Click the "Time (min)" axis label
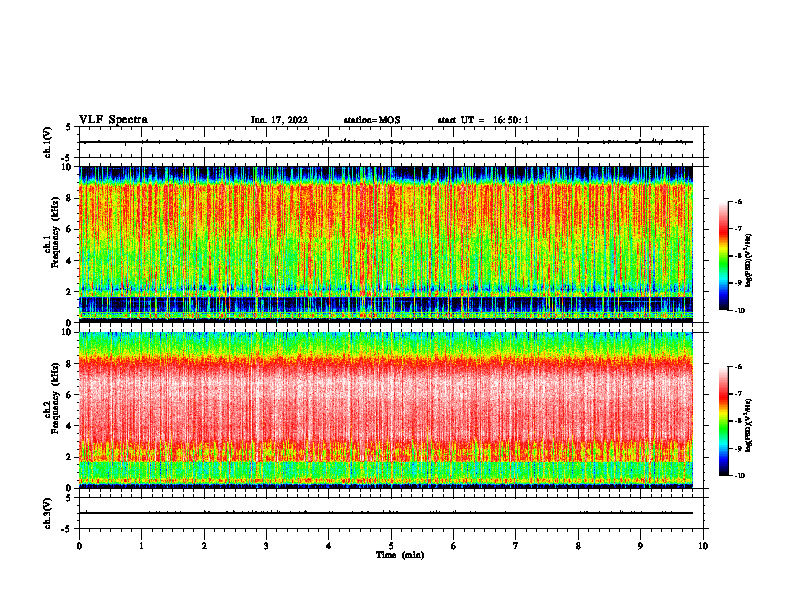Viewport: 792px width, 612px height. coord(400,555)
